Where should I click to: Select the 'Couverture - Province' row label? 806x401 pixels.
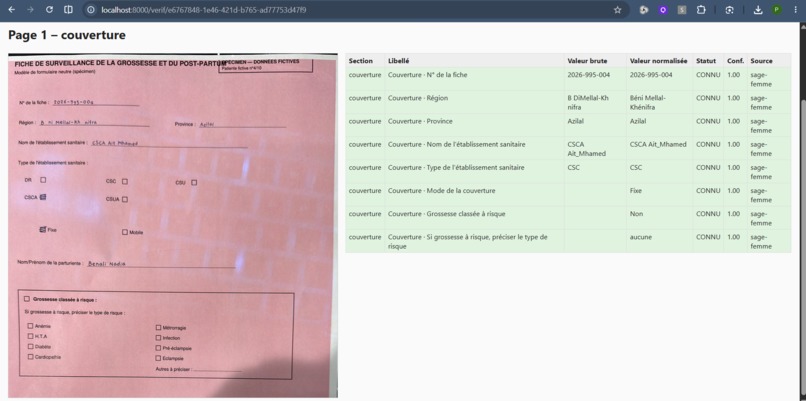tap(420, 121)
